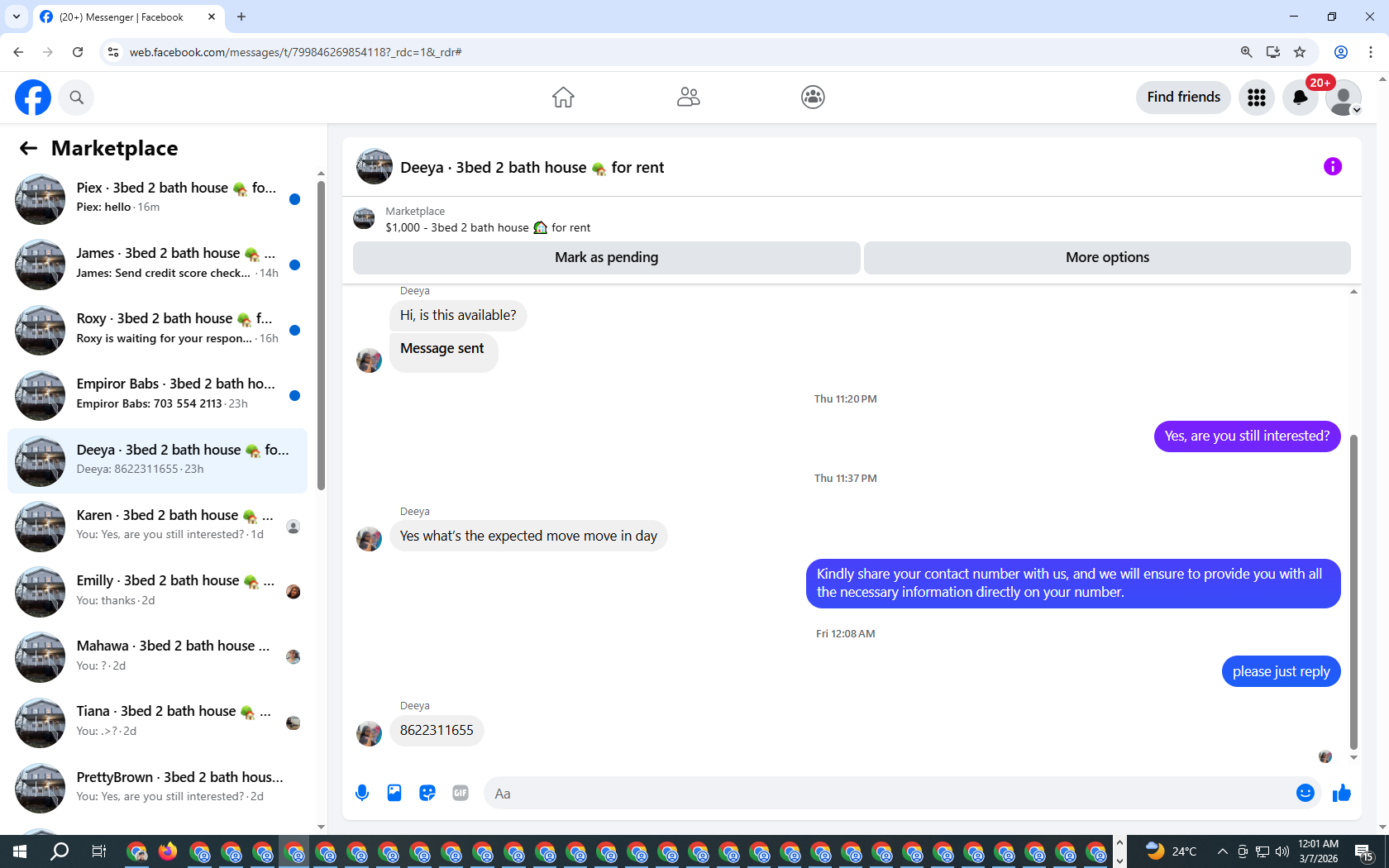
Task: Click the $1,000 listing title link
Action: (x=488, y=227)
